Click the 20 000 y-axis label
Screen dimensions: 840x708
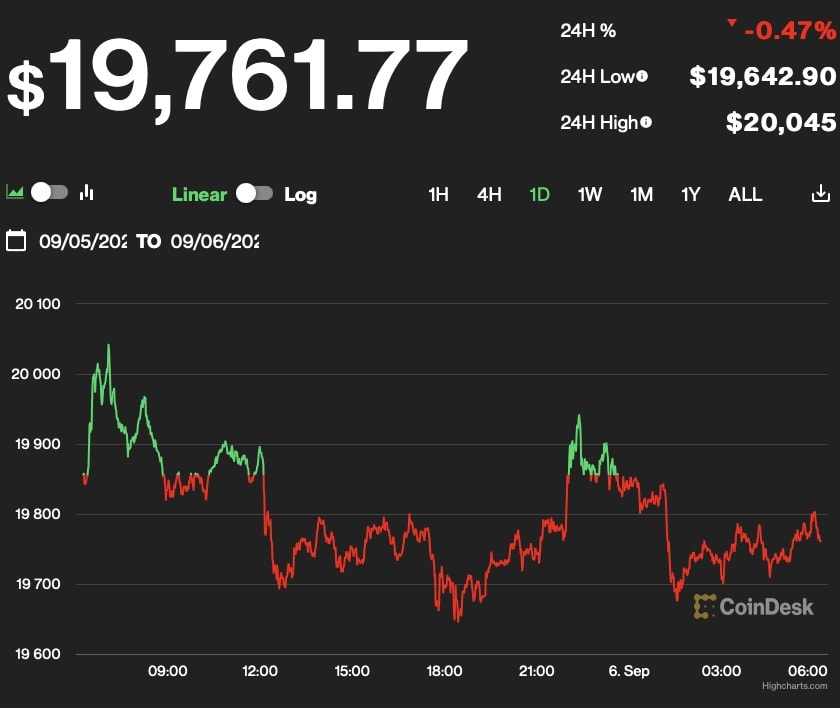coord(36,374)
